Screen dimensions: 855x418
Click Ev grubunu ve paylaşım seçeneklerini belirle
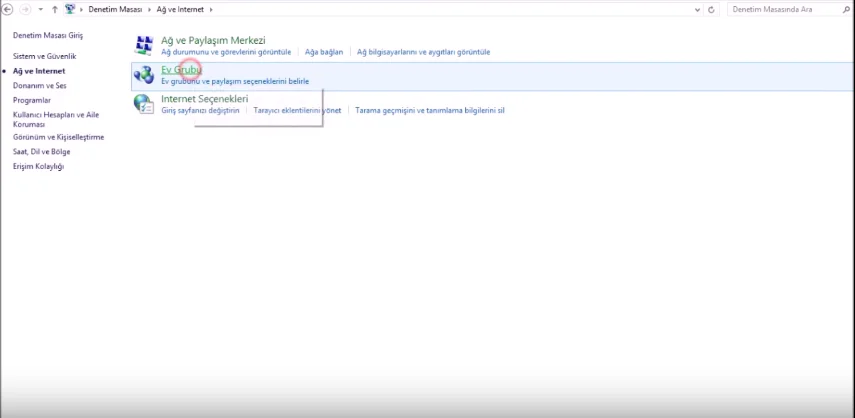tap(235, 82)
